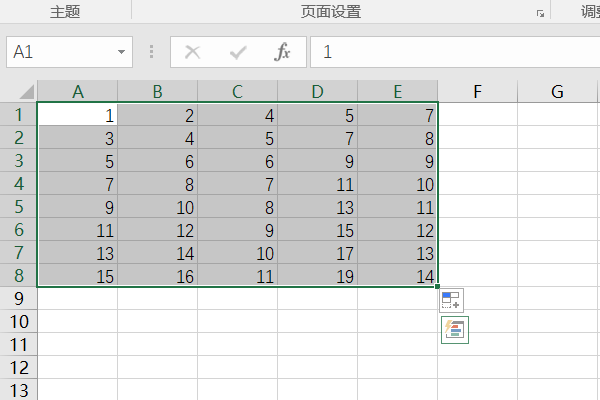This screenshot has height=400, width=600.
Task: Click the formula bar's three-dot resize handle
Action: 151,53
